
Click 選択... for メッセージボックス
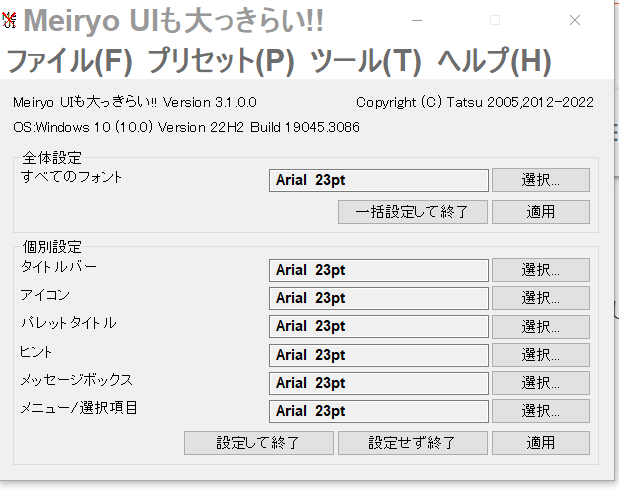click(x=541, y=383)
